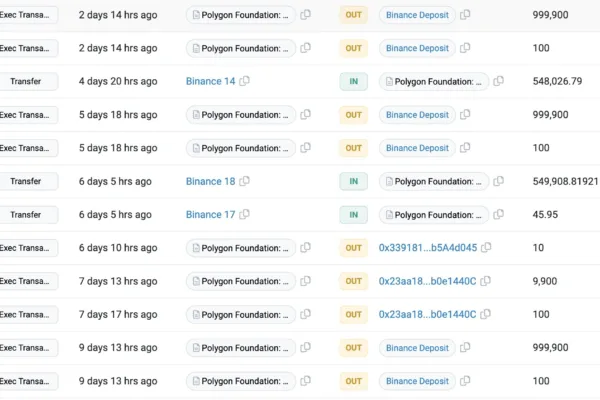
Task: Select the amount 45.95
Action: click(545, 214)
